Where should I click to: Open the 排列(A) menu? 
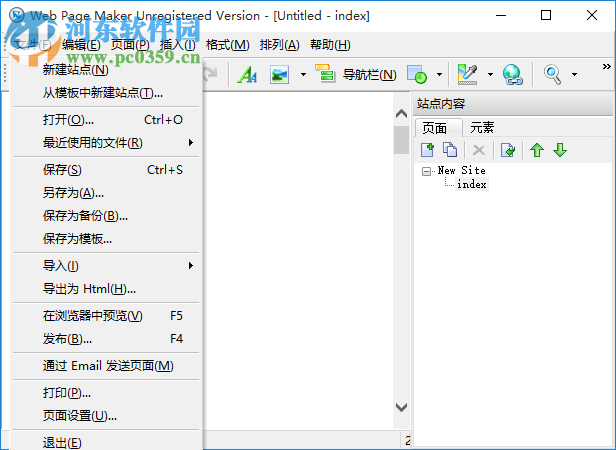coord(279,45)
